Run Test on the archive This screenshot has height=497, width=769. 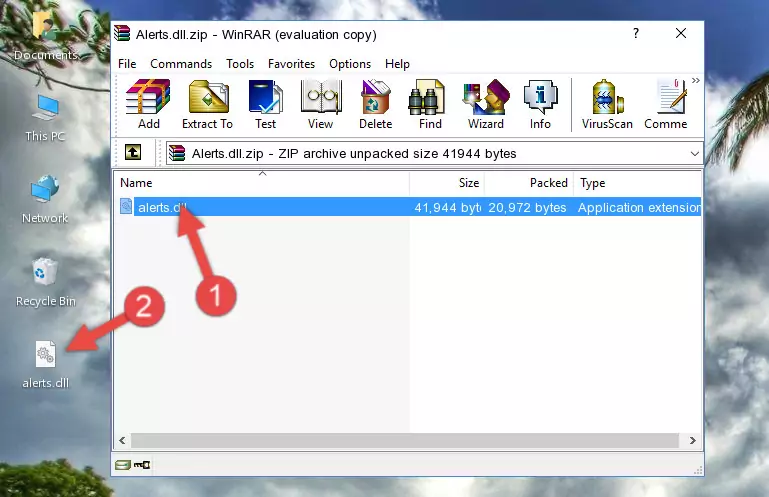(265, 105)
